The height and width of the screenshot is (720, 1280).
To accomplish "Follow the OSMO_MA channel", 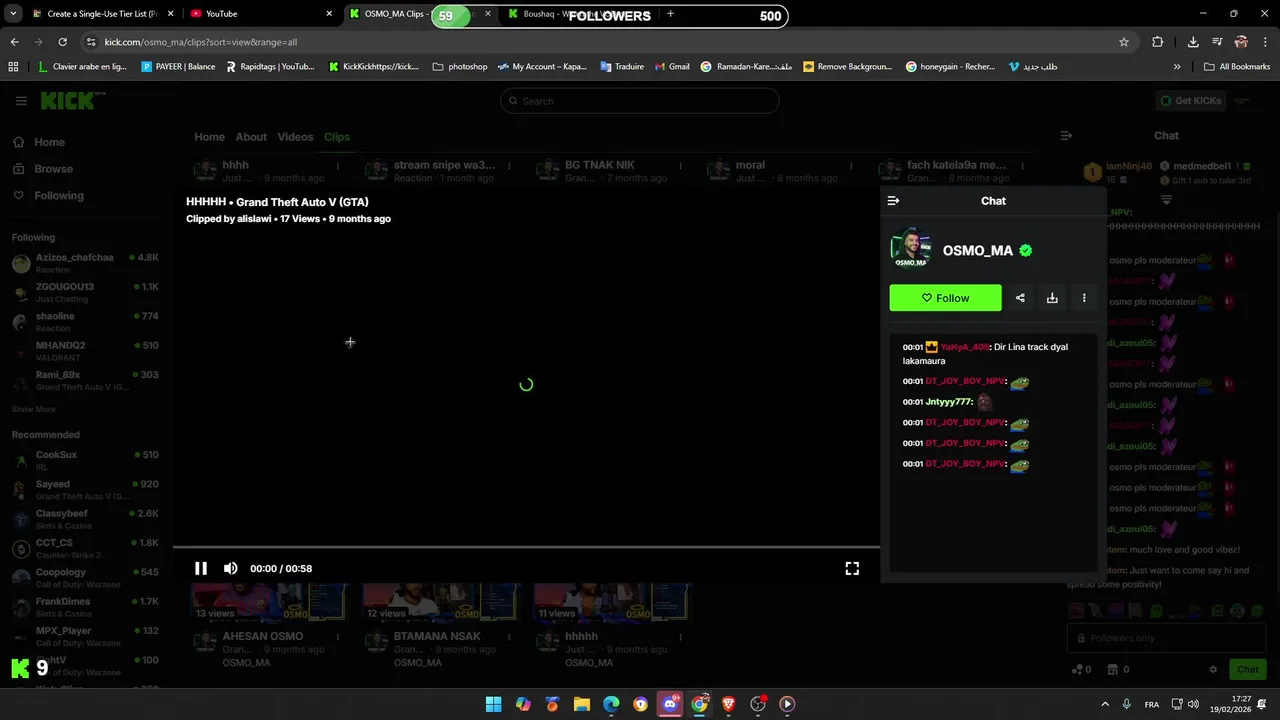I will coord(945,298).
